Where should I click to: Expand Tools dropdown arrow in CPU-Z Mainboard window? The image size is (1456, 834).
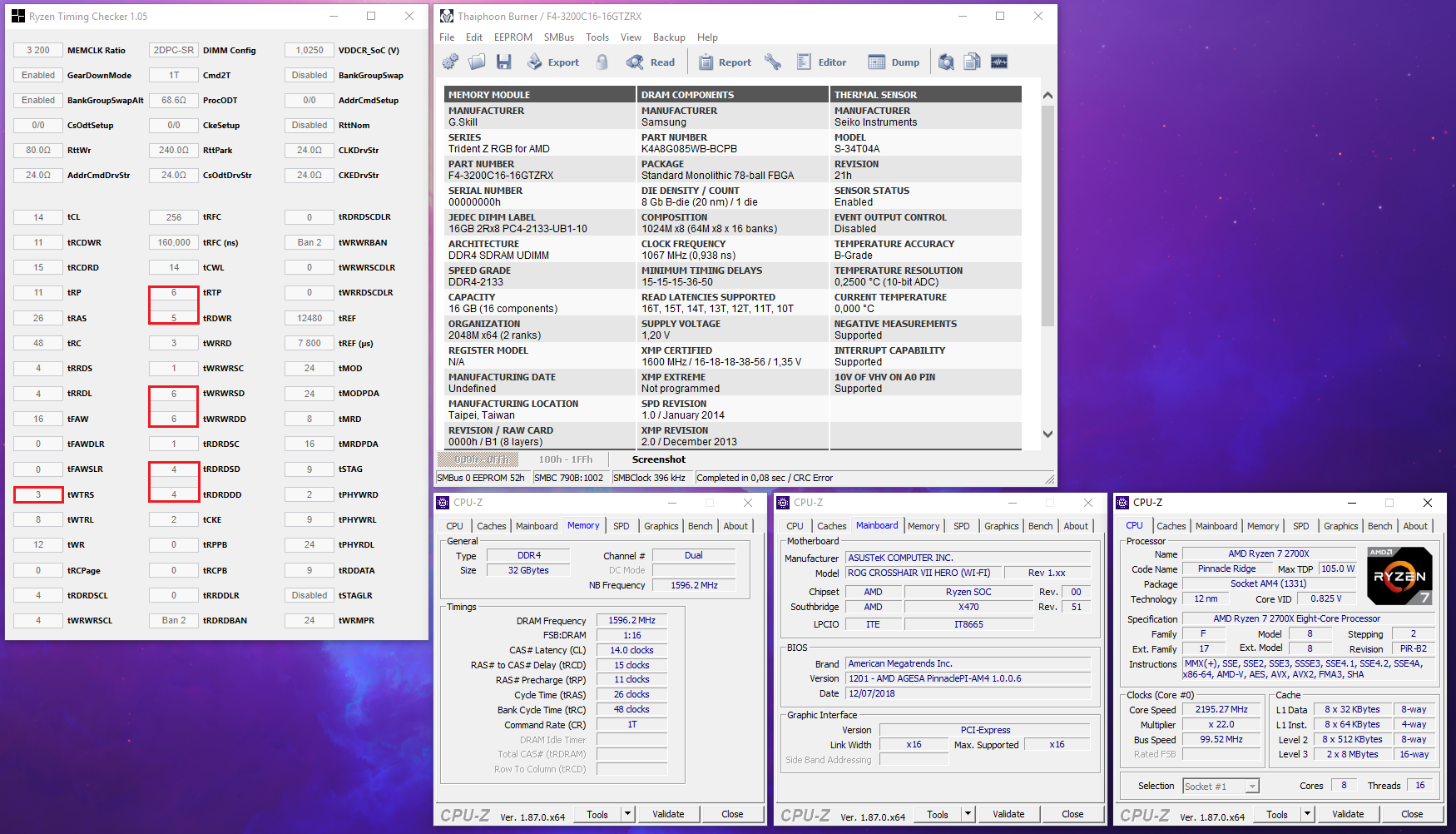(968, 814)
